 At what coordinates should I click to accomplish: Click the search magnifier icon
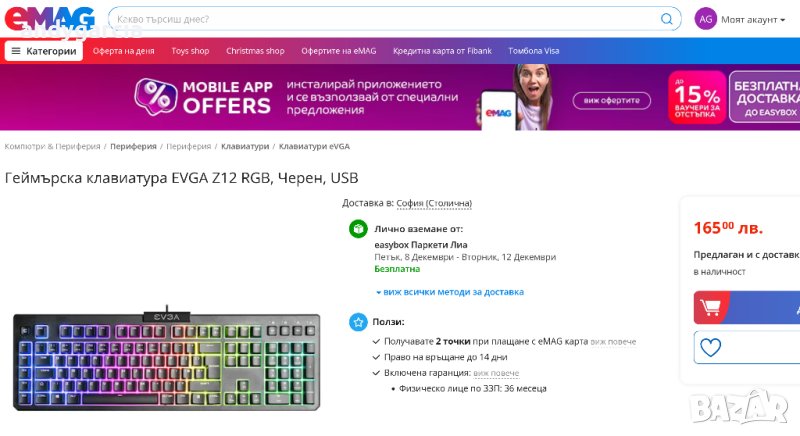click(667, 19)
